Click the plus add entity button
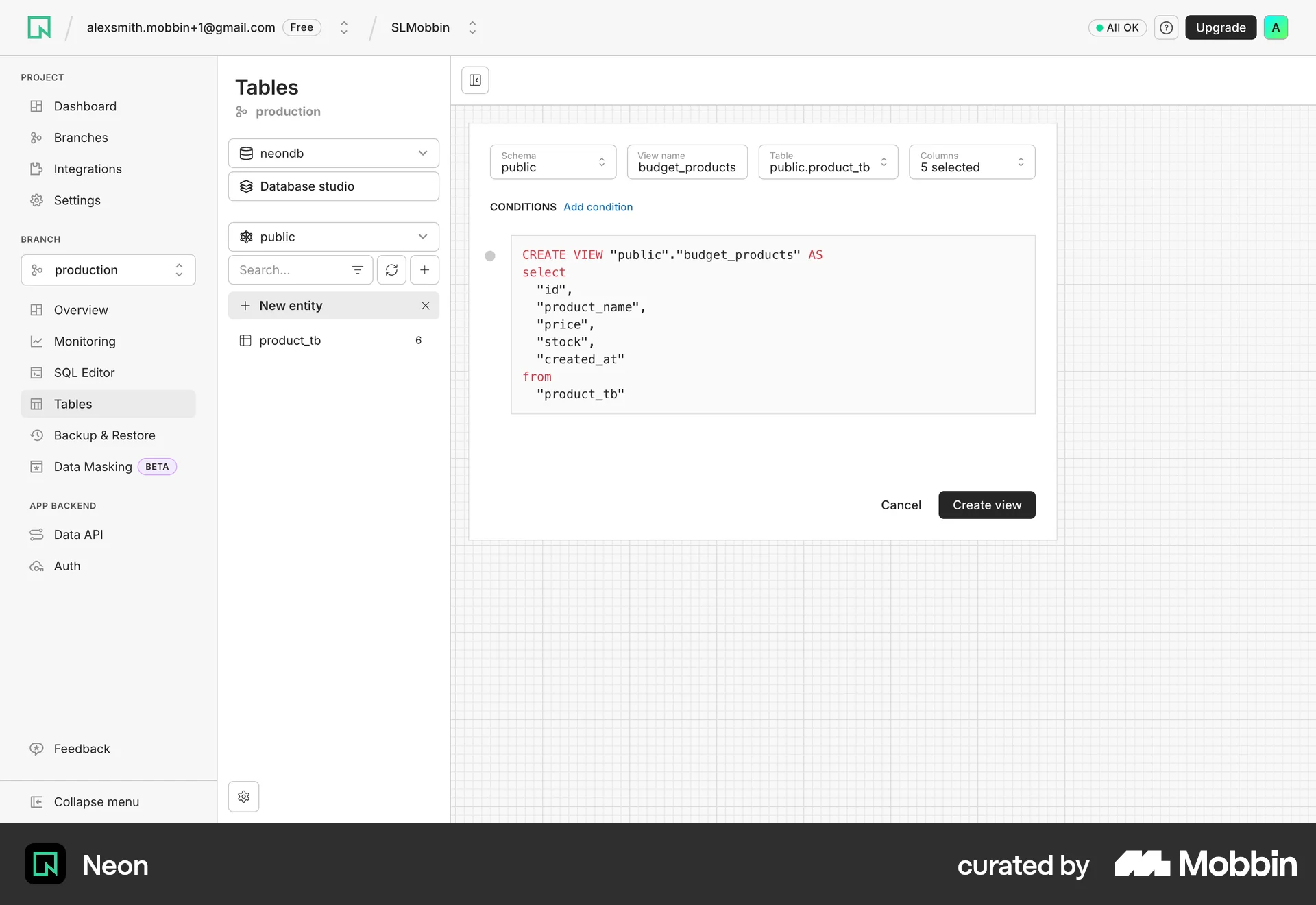This screenshot has height=905, width=1316. (424, 270)
